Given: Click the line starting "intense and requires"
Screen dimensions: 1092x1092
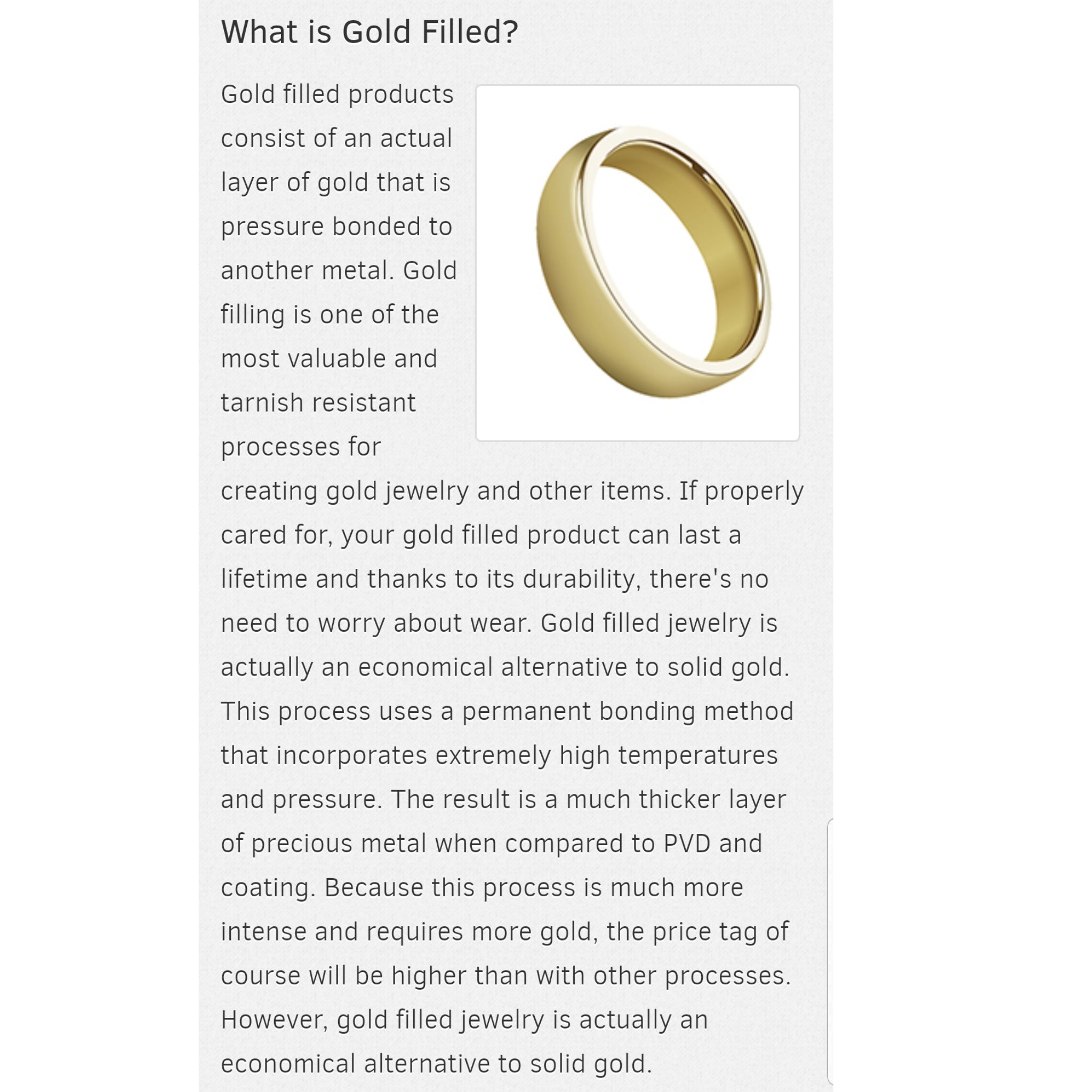Looking at the screenshot, I should point(504,932).
